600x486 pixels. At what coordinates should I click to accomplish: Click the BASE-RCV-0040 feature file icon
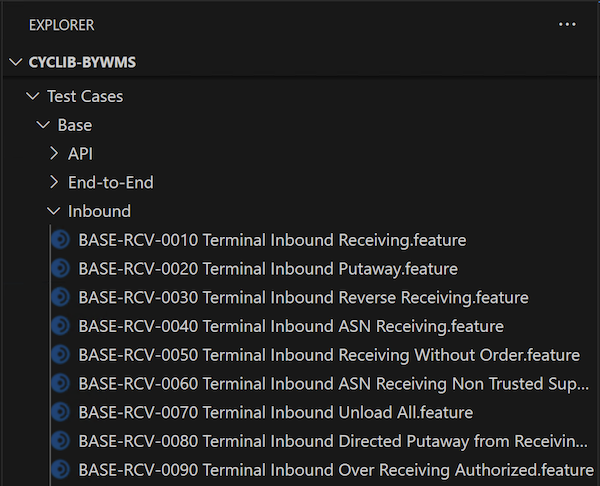(60, 326)
